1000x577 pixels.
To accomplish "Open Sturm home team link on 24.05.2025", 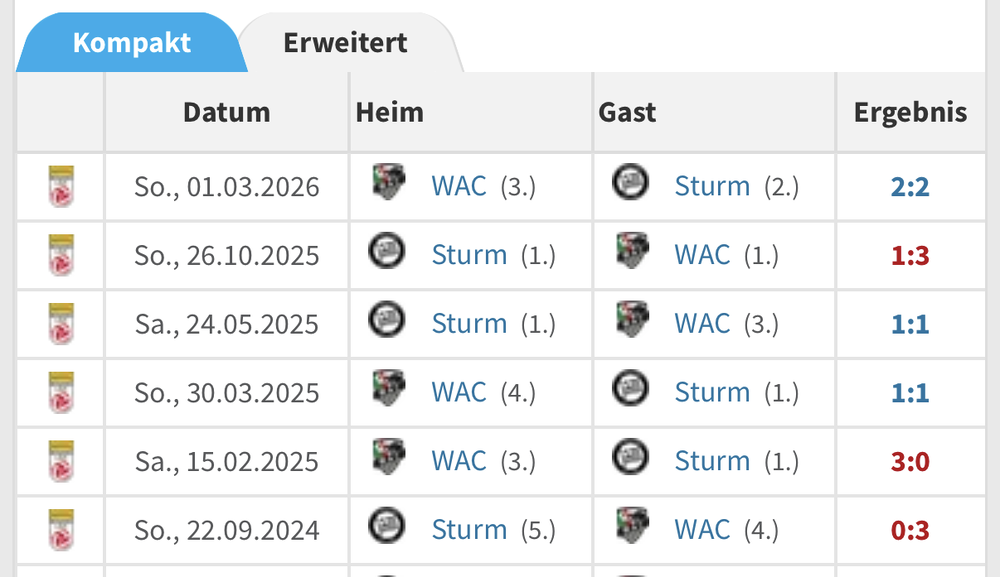I will pyautogui.click(x=469, y=323).
